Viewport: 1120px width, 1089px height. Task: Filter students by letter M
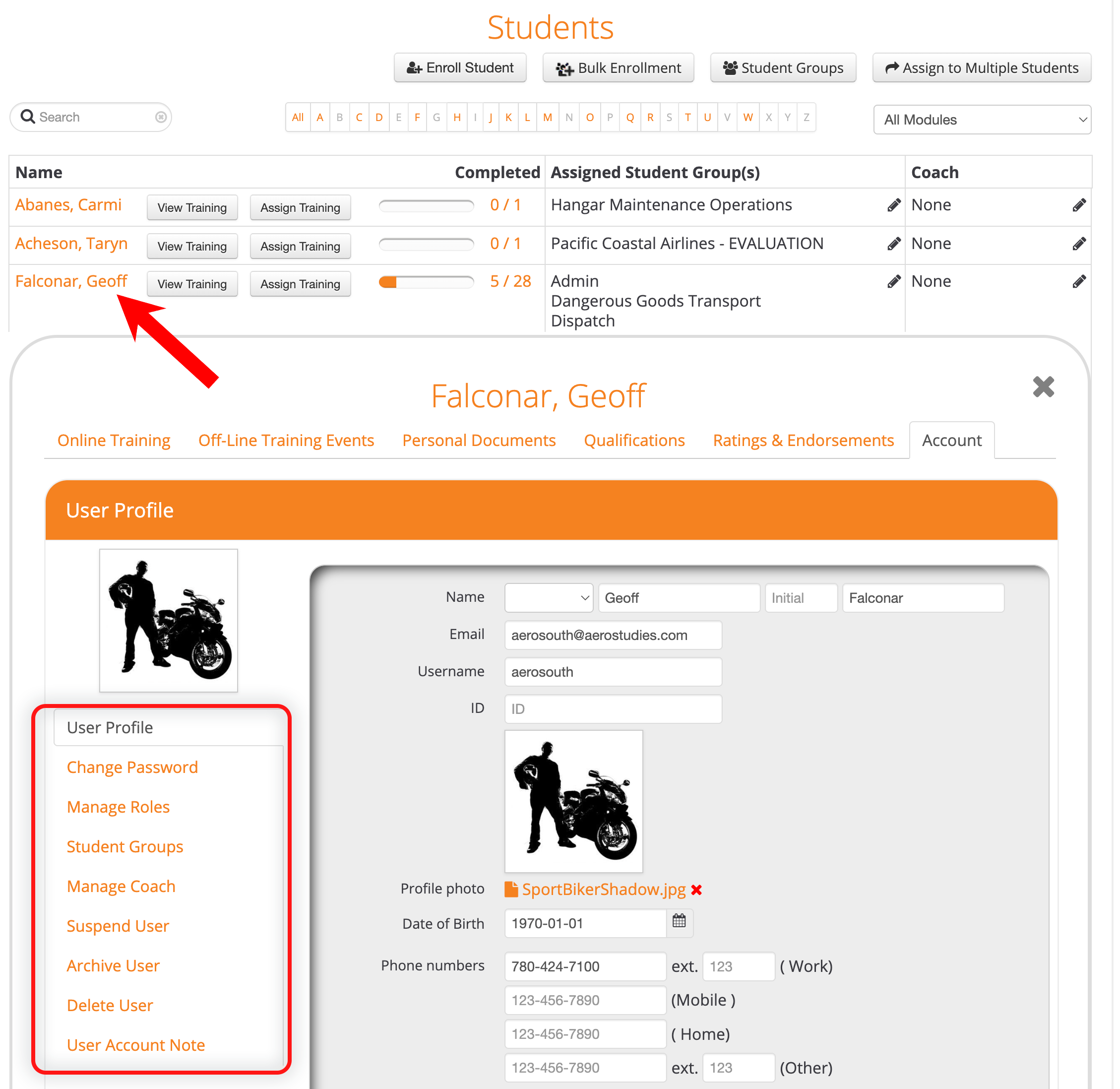tap(548, 118)
